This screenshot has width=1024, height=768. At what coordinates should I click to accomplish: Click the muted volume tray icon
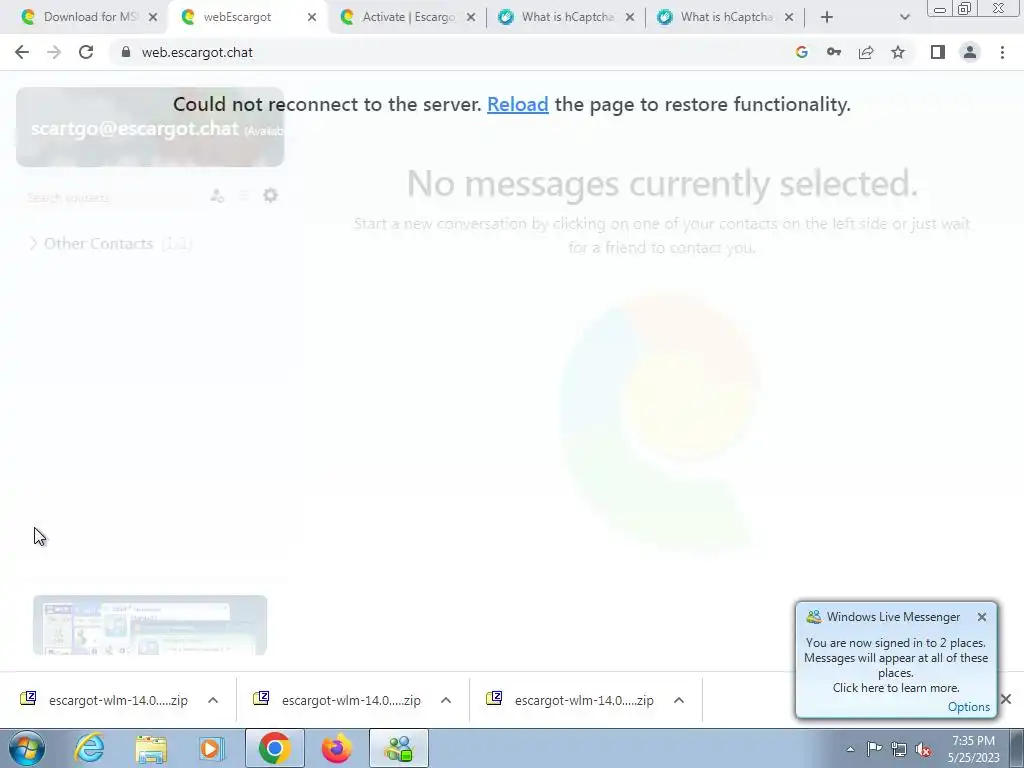coord(923,749)
